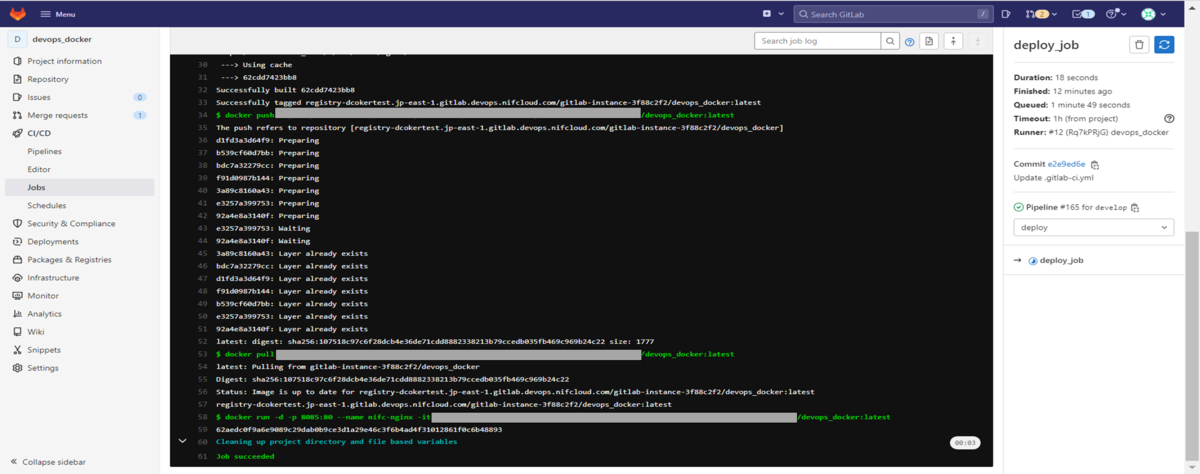Viewport: 1200px width, 474px height.
Task: Collapse log section at line 60
Action: pyautogui.click(x=182, y=441)
